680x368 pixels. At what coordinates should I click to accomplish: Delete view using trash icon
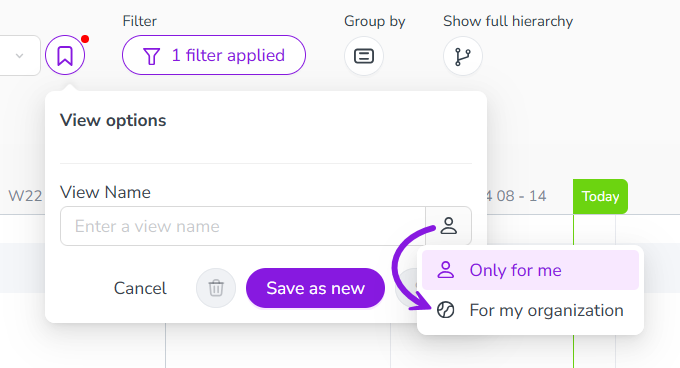pos(216,288)
